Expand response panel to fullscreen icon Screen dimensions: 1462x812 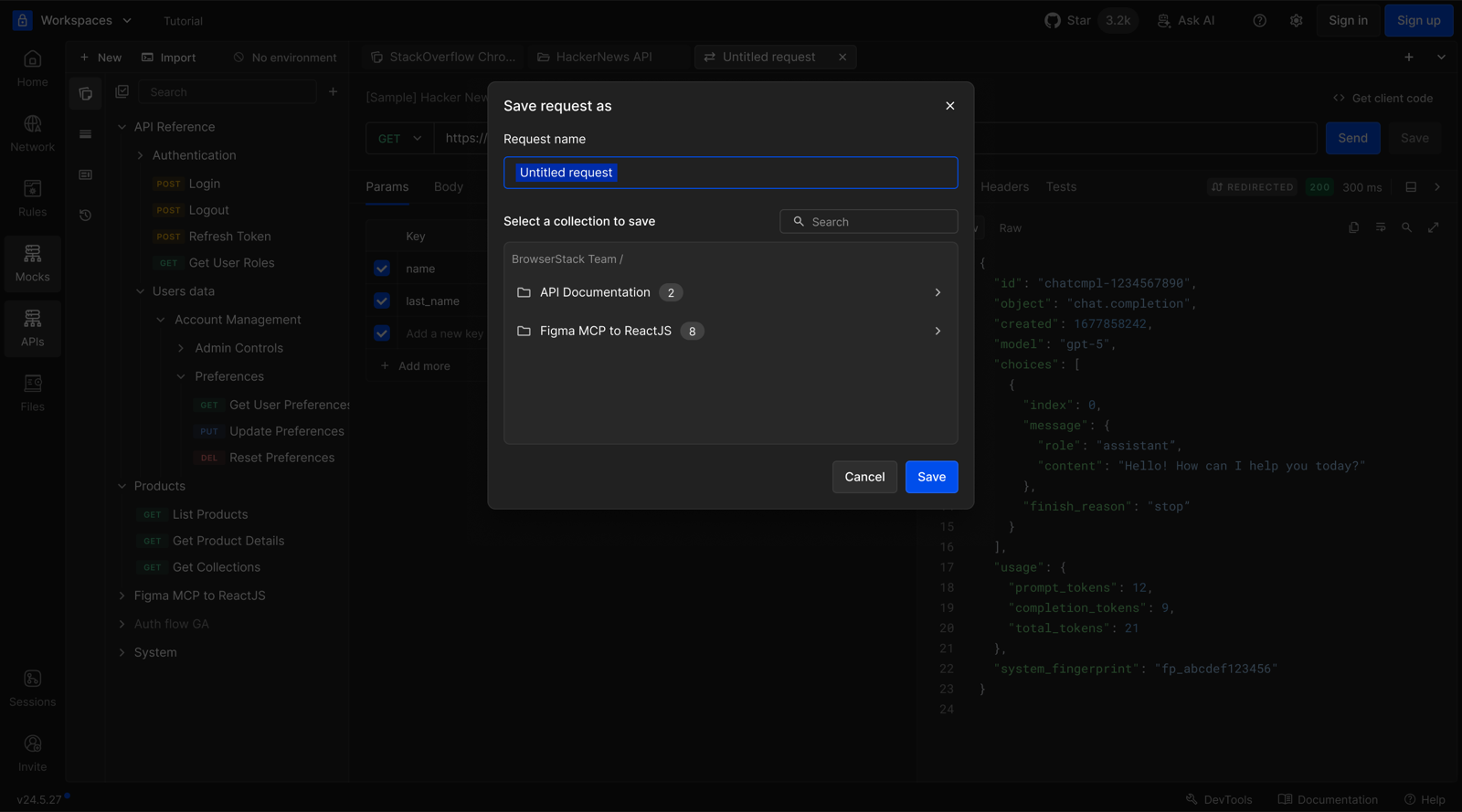coord(1434,227)
